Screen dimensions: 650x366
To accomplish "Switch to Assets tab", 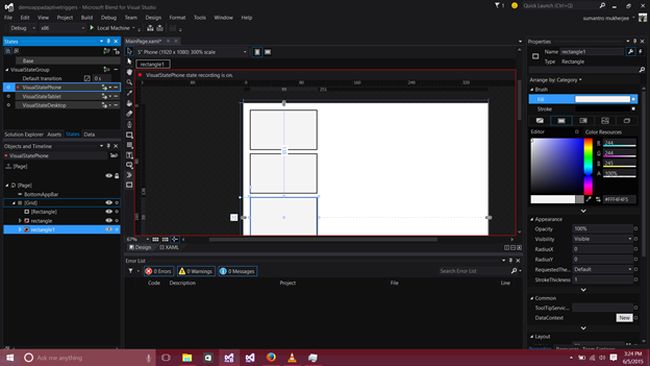I will [54, 134].
